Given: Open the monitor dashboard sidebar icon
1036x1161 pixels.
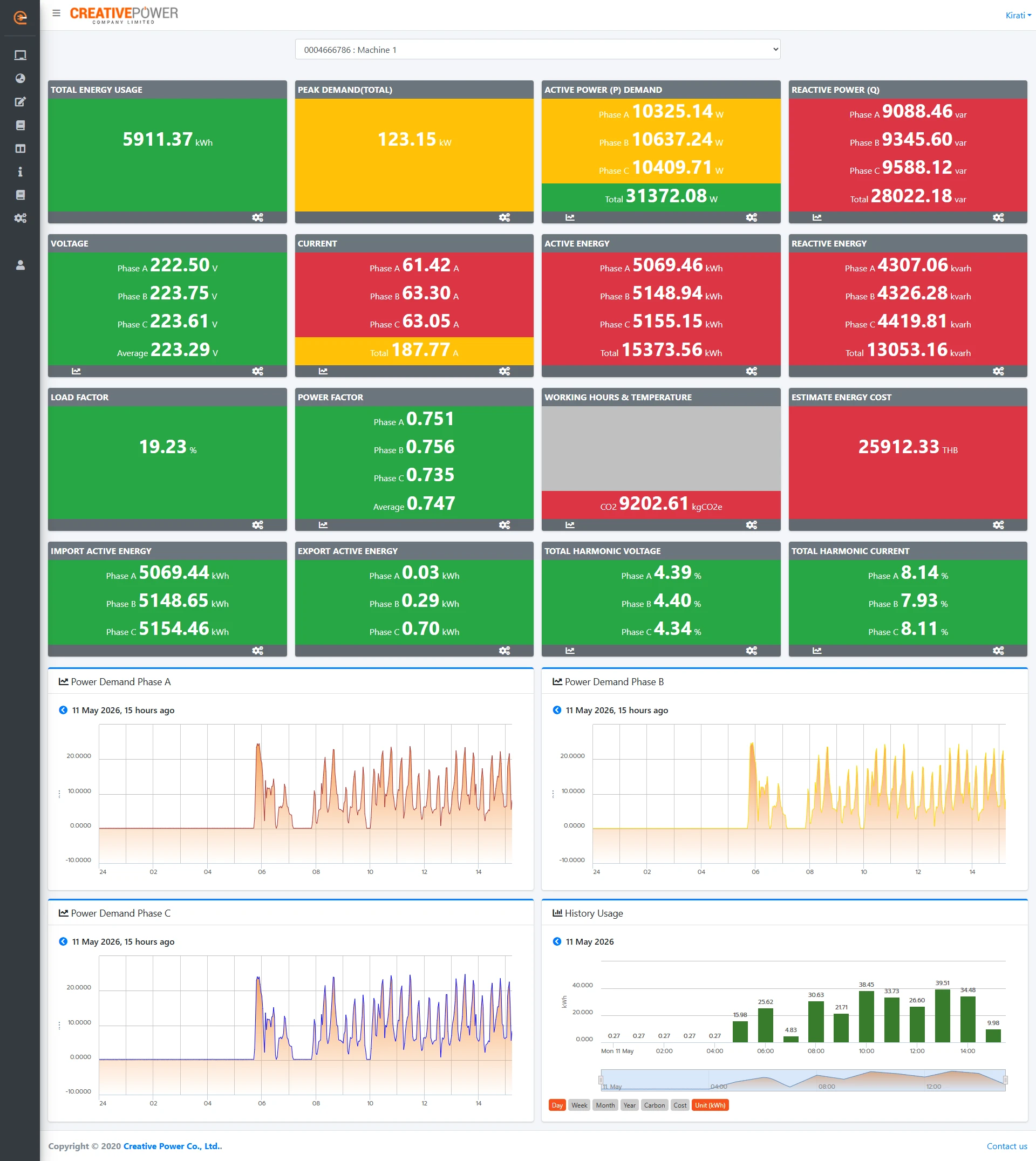Looking at the screenshot, I should pos(21,55).
